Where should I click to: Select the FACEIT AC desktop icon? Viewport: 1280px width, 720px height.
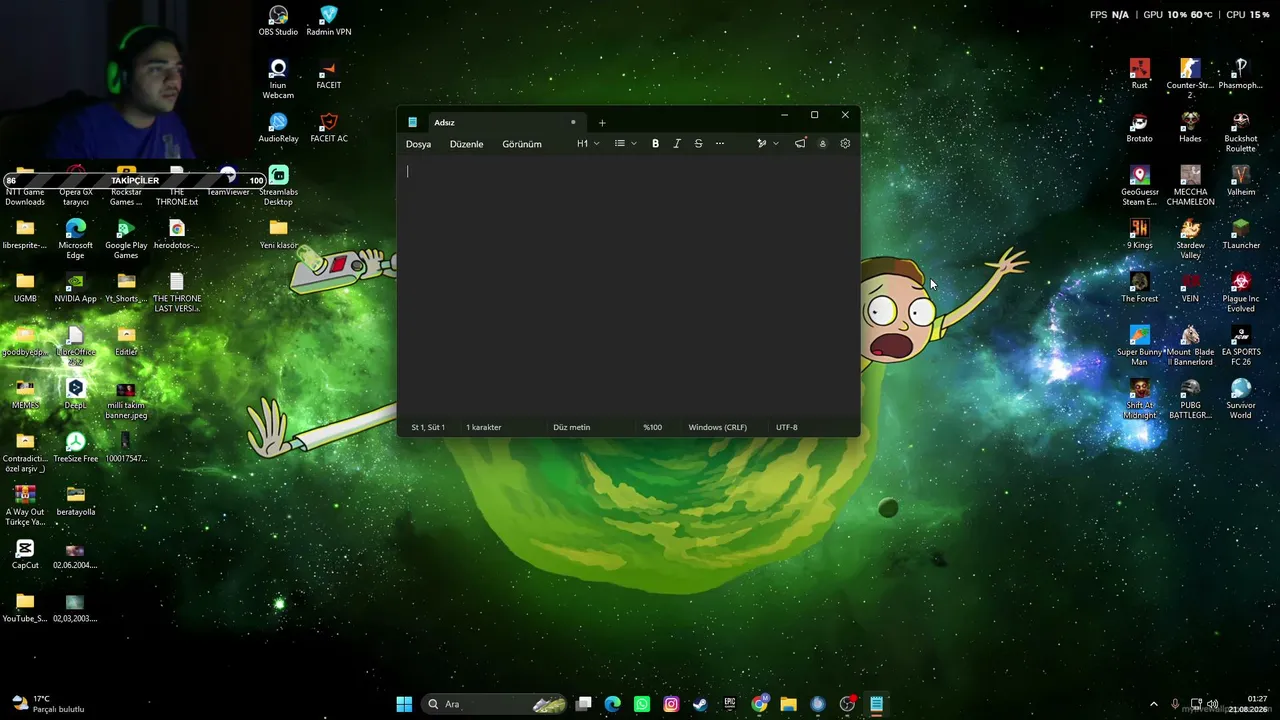click(x=329, y=128)
